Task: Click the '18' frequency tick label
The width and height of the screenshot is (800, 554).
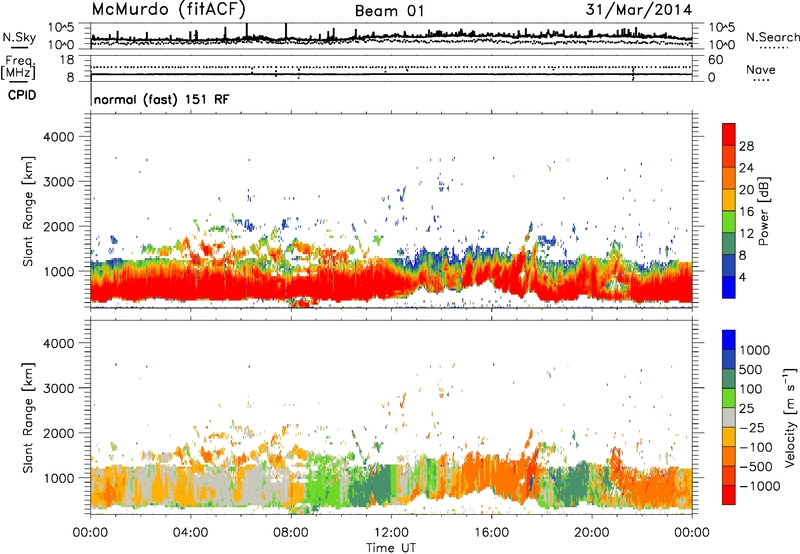Action: tap(67, 60)
